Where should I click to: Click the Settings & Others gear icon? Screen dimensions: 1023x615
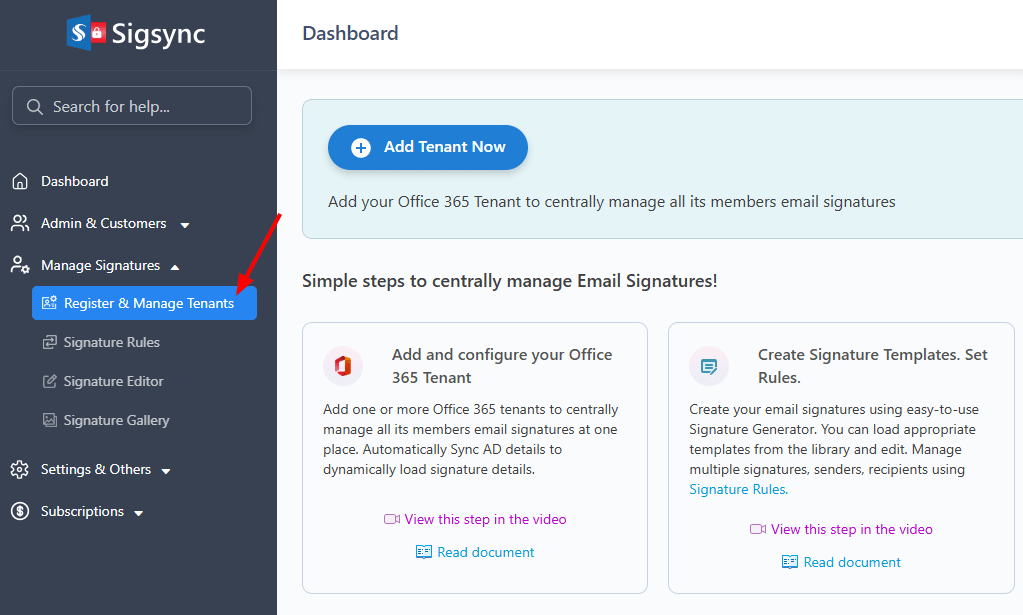point(20,469)
